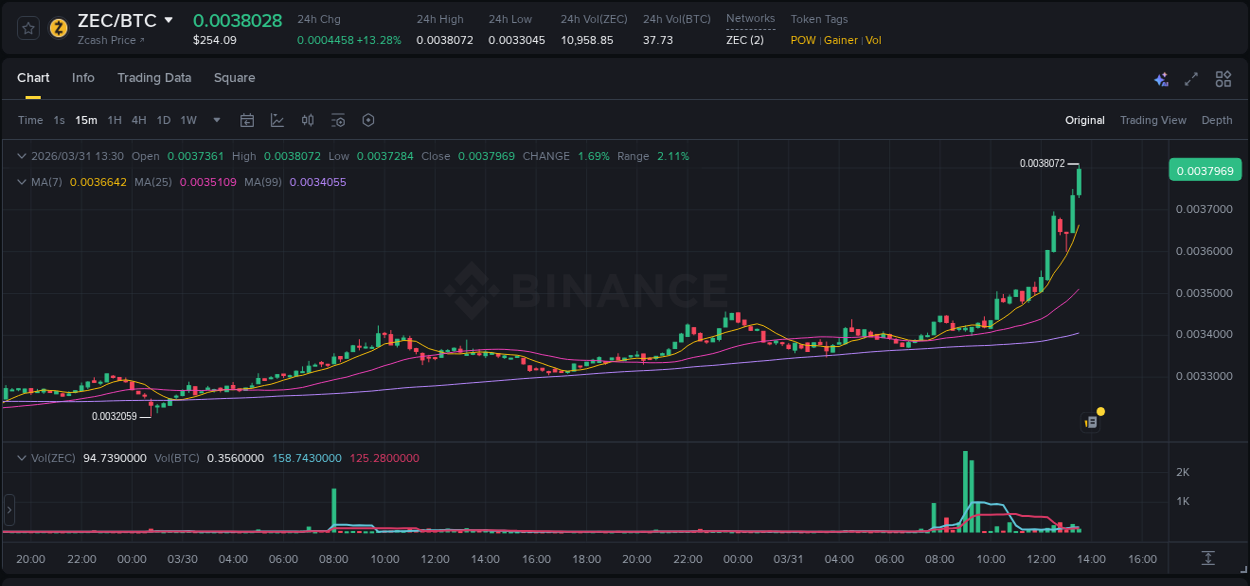Select the line chart style icon

(277, 120)
